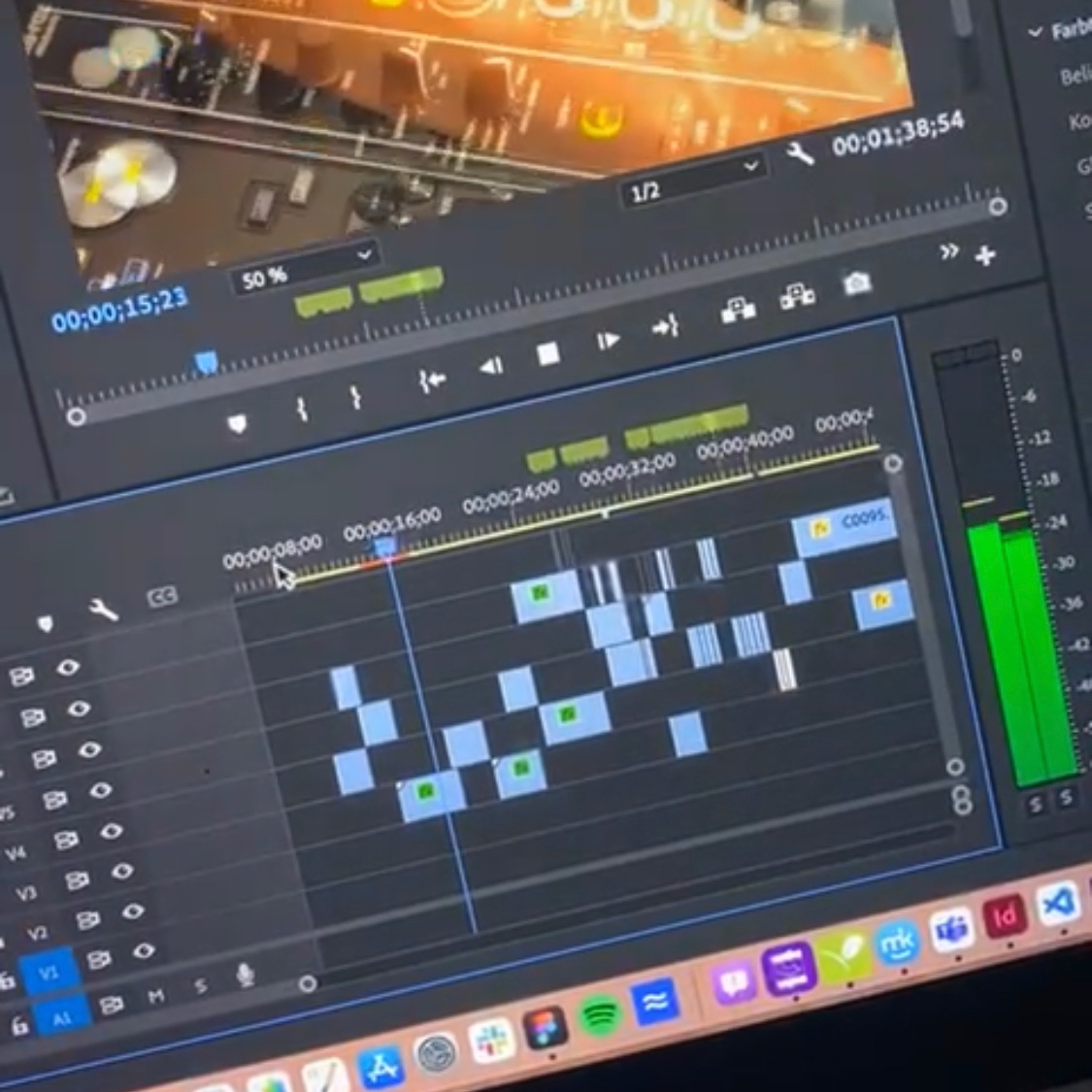Click left zoom handle of monitor scrollbar
The image size is (1092, 1092).
point(76,416)
